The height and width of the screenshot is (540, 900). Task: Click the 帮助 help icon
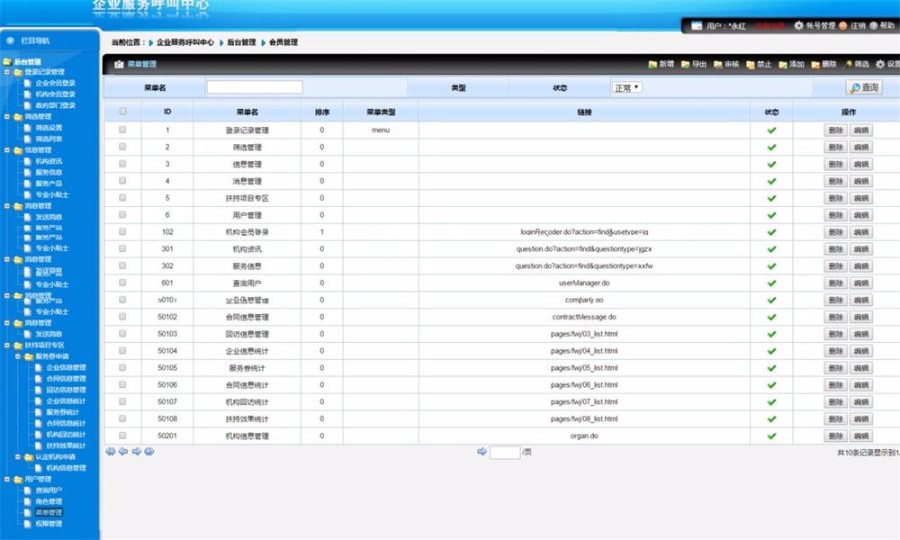point(874,25)
